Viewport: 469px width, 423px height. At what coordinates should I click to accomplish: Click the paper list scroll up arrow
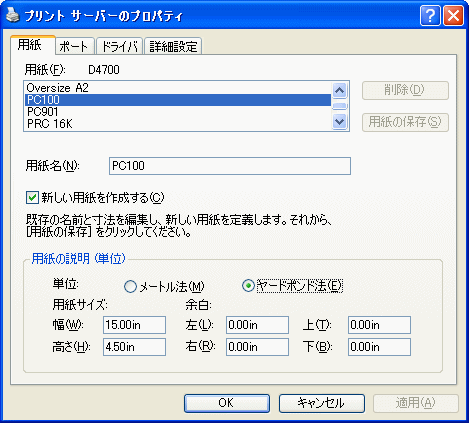340,90
